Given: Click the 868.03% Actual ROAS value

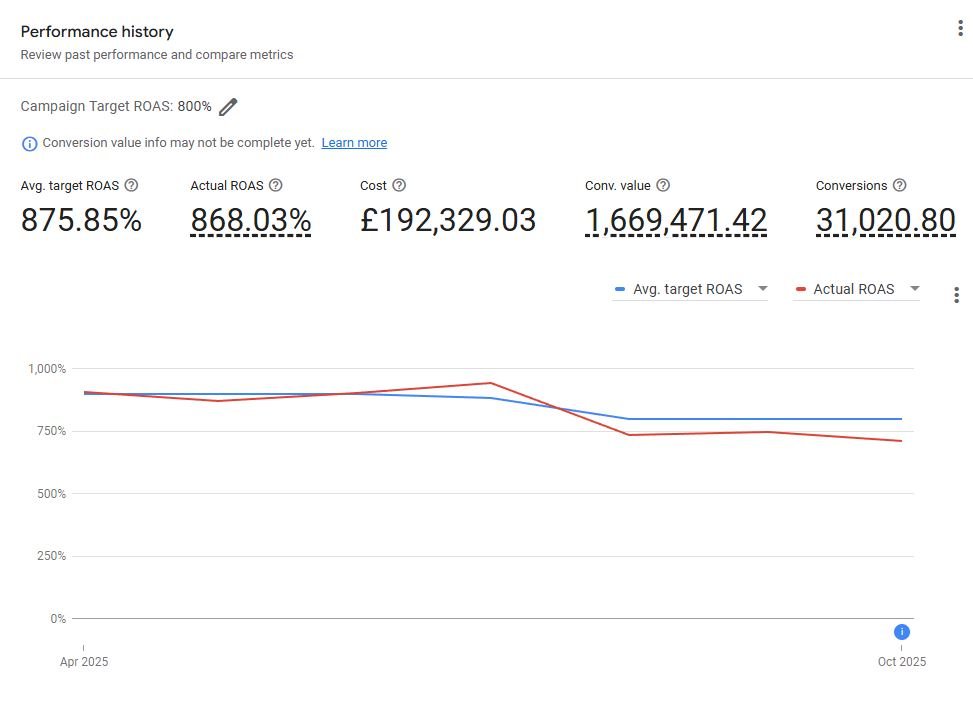Looking at the screenshot, I should tap(251, 220).
